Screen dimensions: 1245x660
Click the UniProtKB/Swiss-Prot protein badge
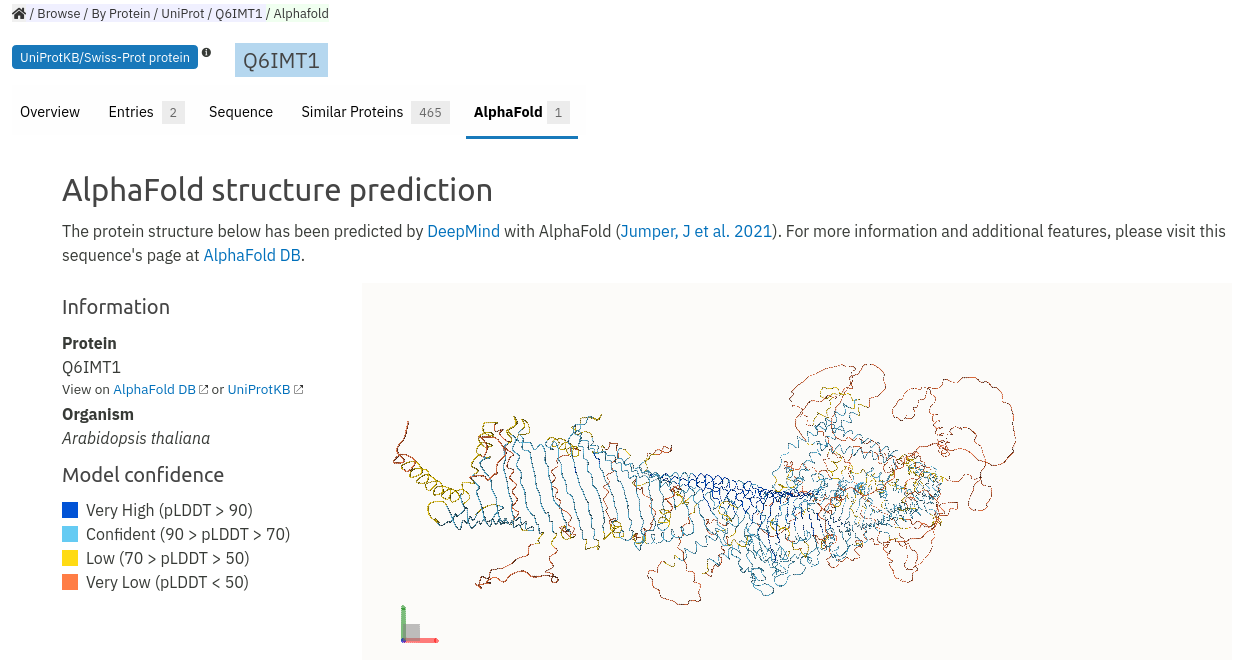click(x=105, y=57)
